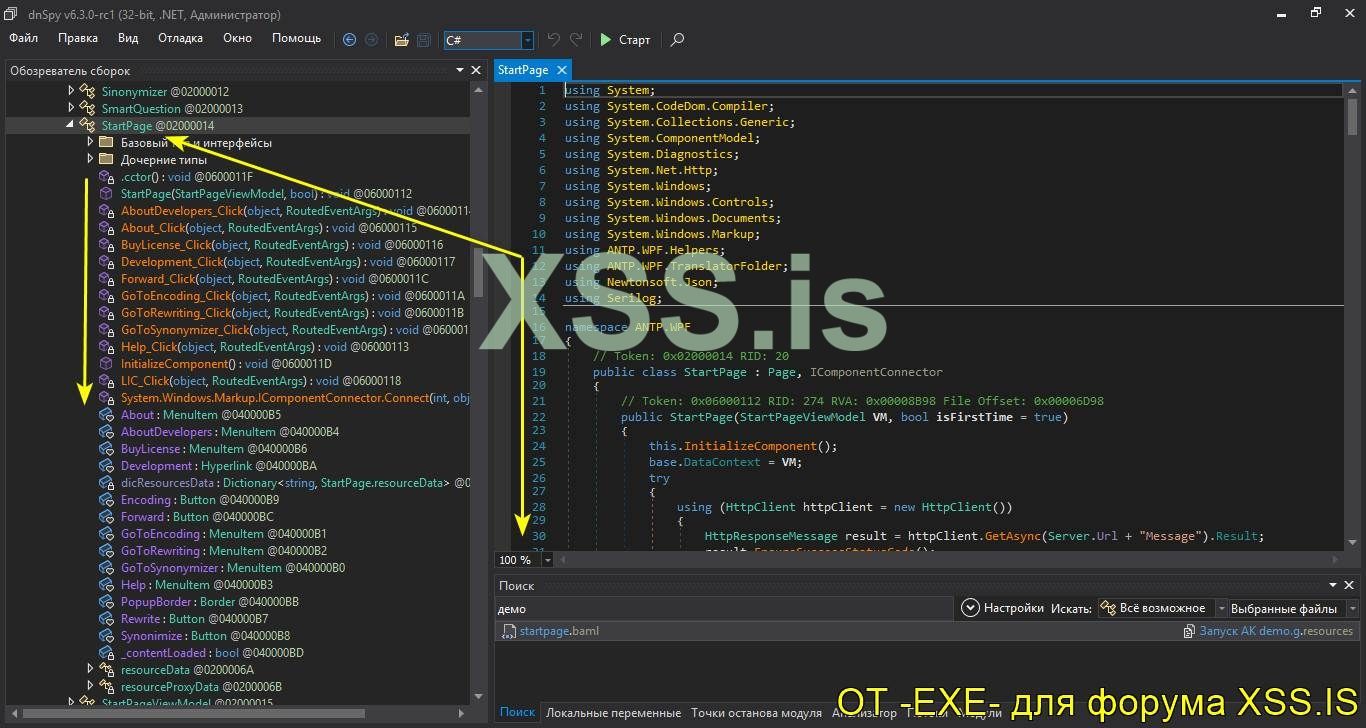The image size is (1366, 728).
Task: Open the Файл menu
Action: 24,38
